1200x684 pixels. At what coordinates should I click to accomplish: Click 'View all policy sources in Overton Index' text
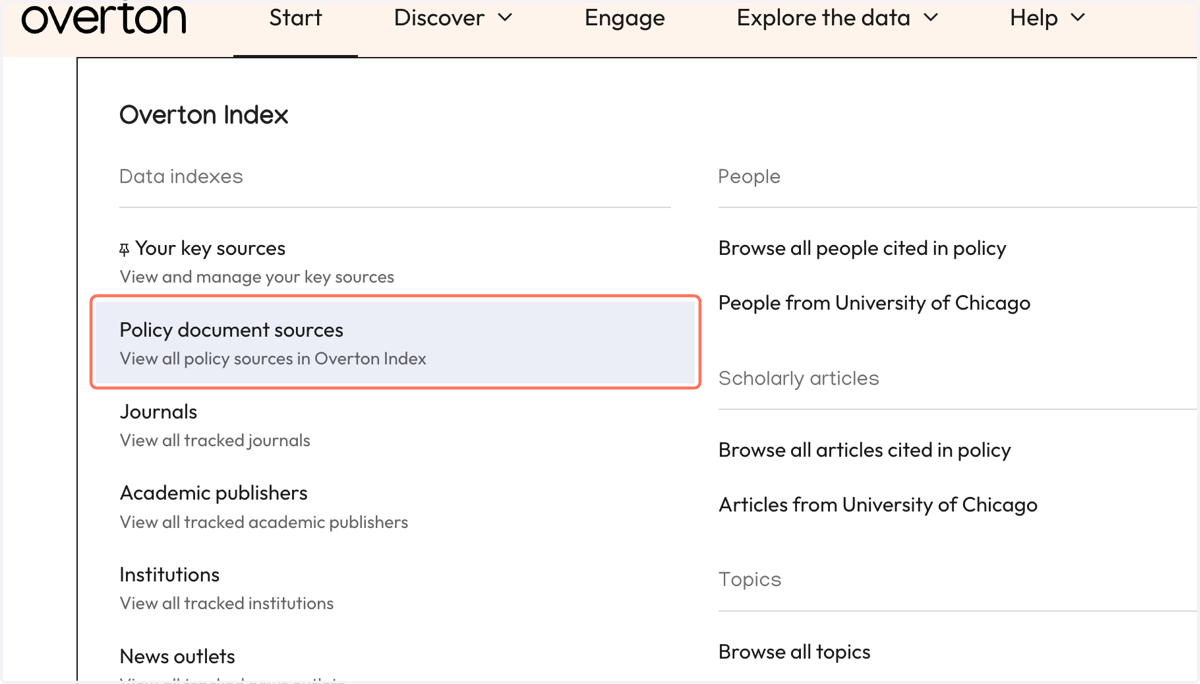click(273, 358)
